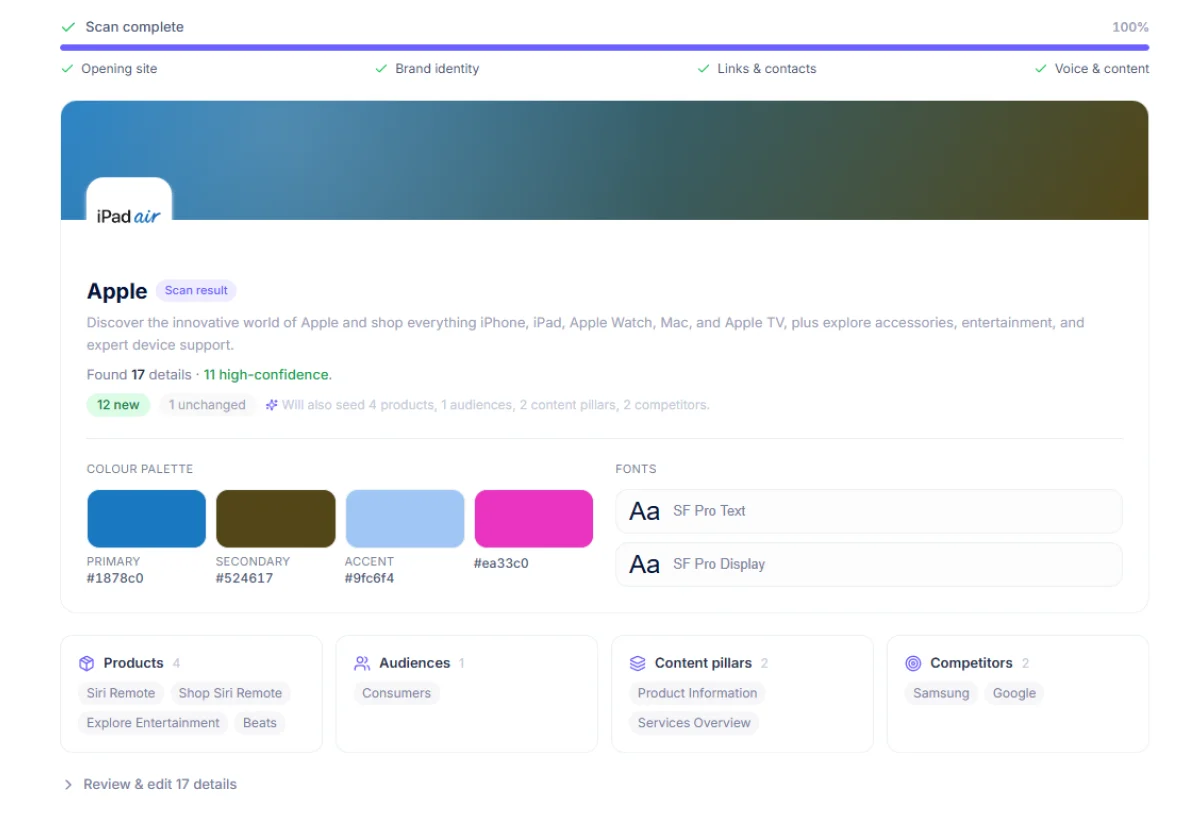Click checkmark beside Voice & content

(x=1041, y=69)
